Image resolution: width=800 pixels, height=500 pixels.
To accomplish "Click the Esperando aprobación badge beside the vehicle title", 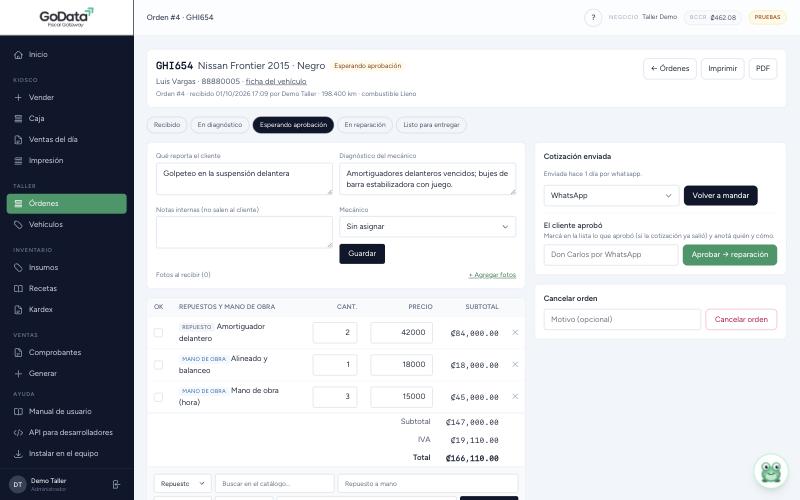I will 367,66.
